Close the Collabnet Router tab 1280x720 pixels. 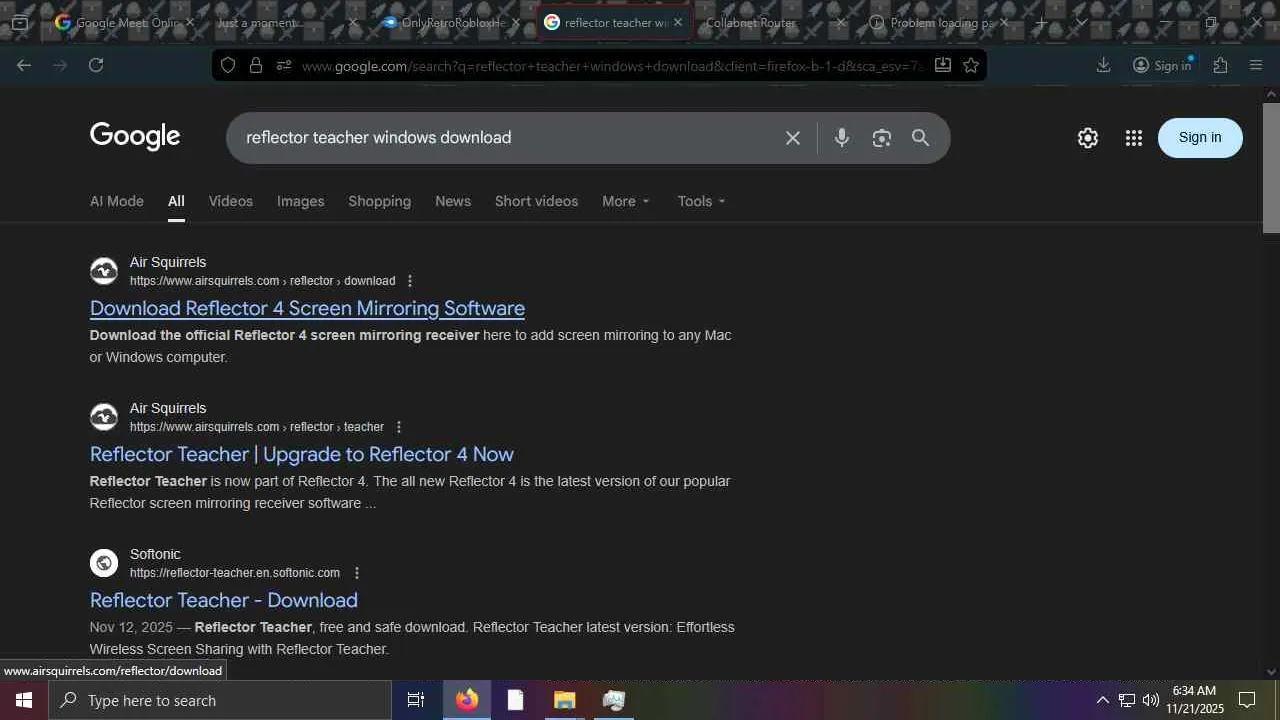pyautogui.click(x=840, y=22)
